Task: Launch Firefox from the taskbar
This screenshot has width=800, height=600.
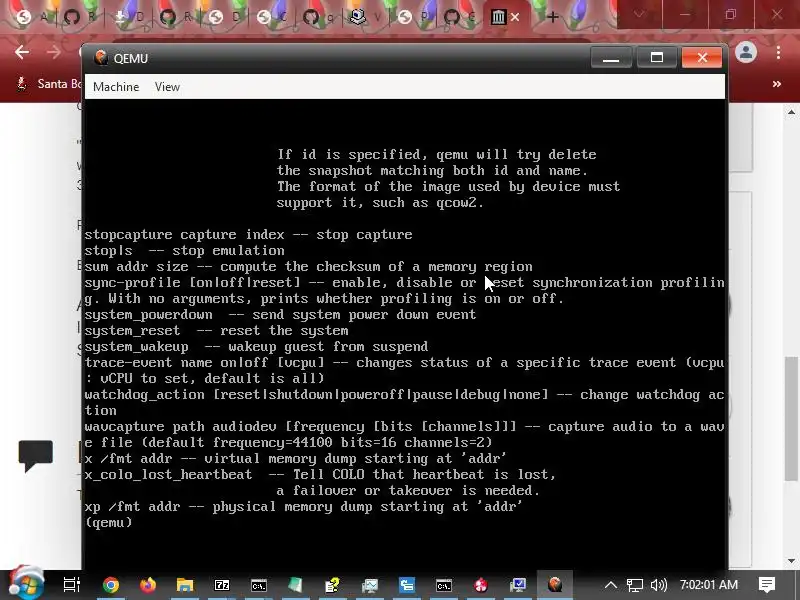Action: [148, 585]
